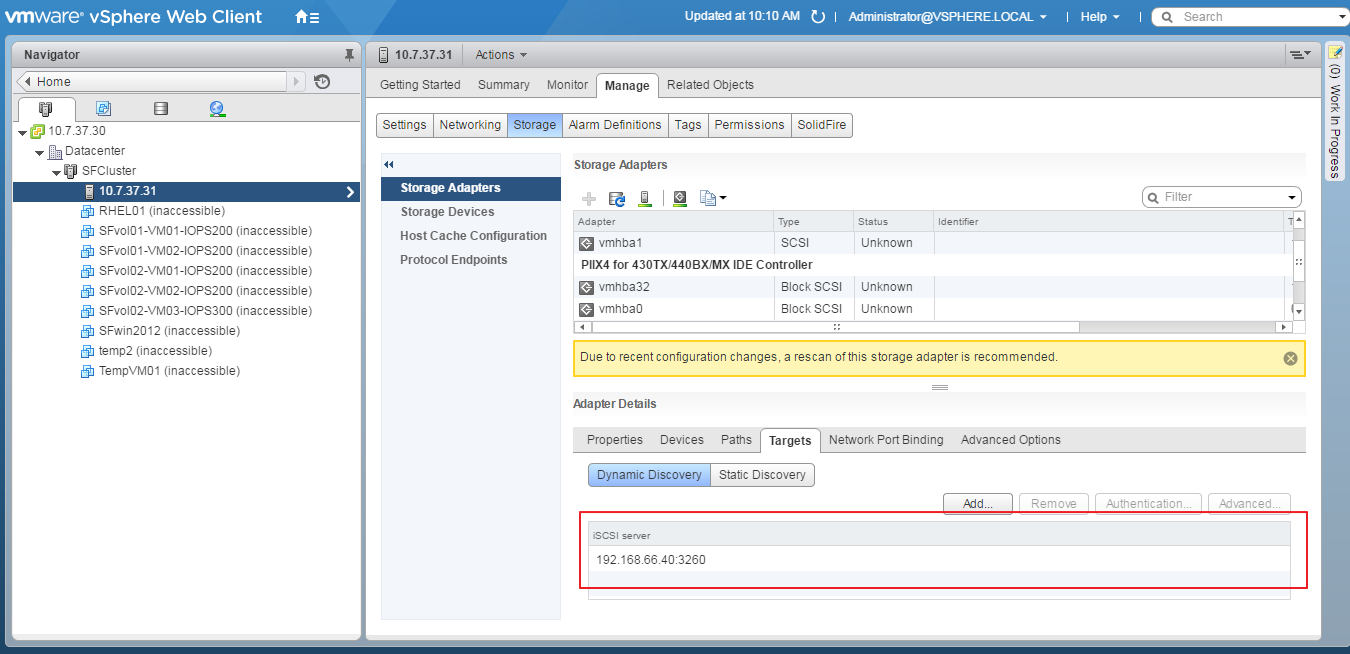Open the Advanced Options adapter tab
Screen dimensions: 1350x654
[x=1011, y=440]
